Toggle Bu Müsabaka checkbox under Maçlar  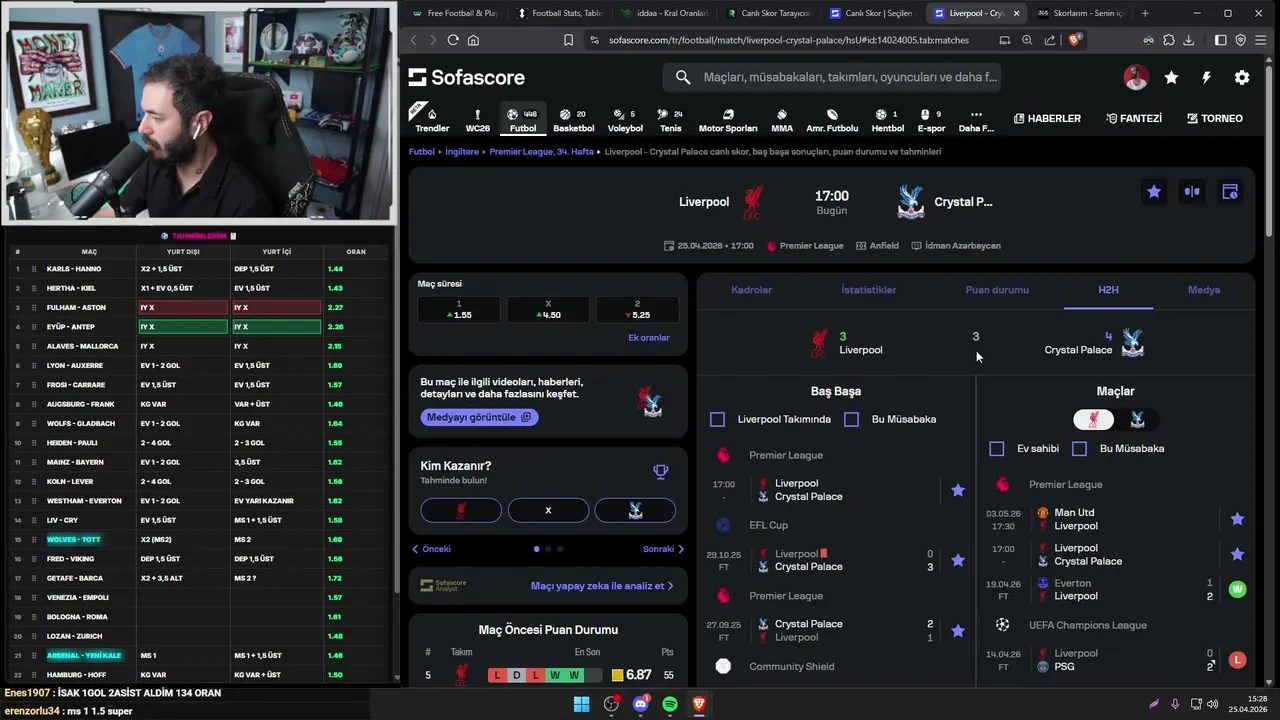1079,449
